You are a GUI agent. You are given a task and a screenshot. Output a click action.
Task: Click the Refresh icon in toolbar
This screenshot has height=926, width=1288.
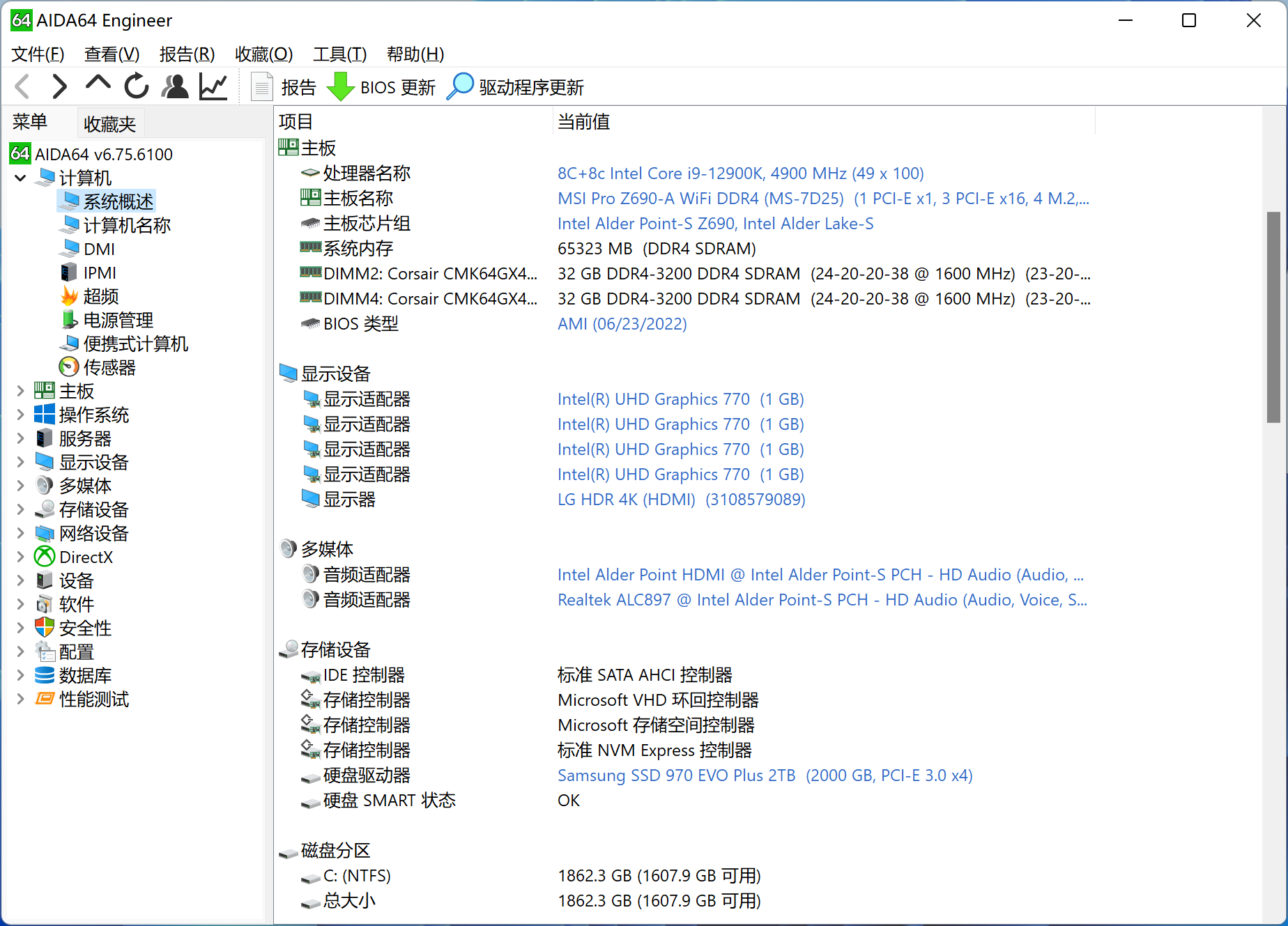coord(137,87)
